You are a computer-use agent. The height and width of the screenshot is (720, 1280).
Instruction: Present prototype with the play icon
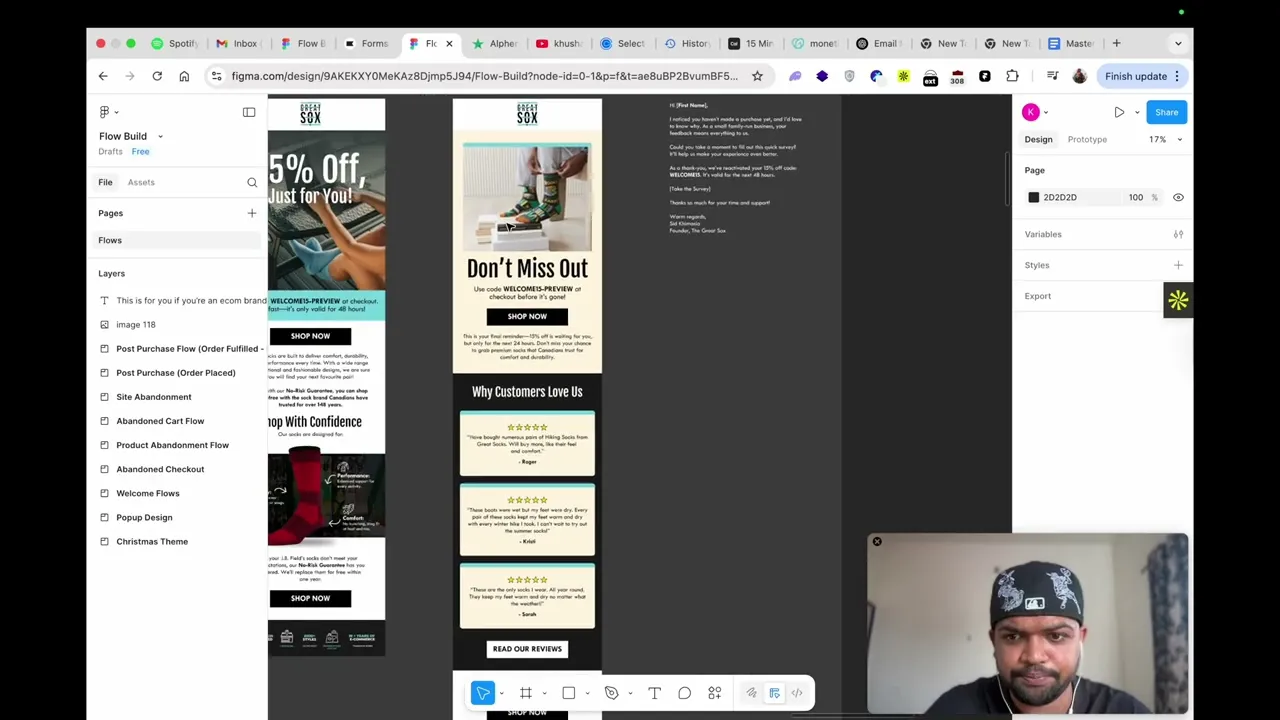(1119, 112)
